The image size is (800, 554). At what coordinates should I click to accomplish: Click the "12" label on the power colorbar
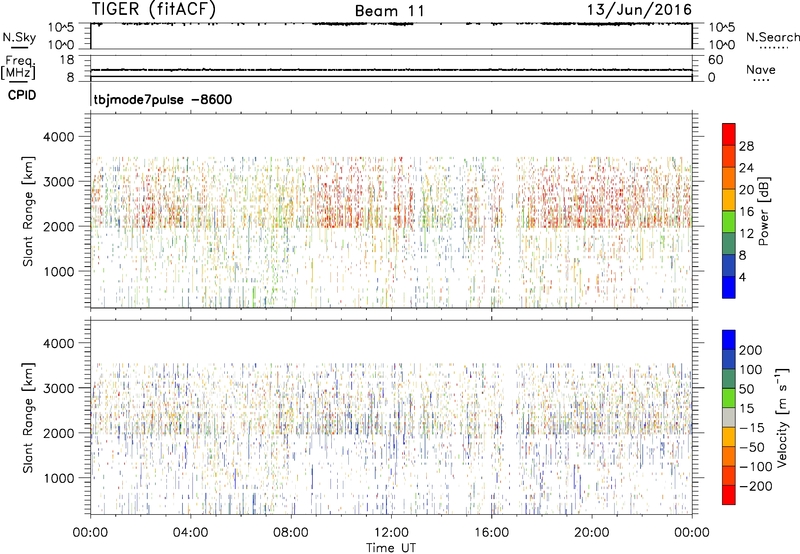point(746,234)
